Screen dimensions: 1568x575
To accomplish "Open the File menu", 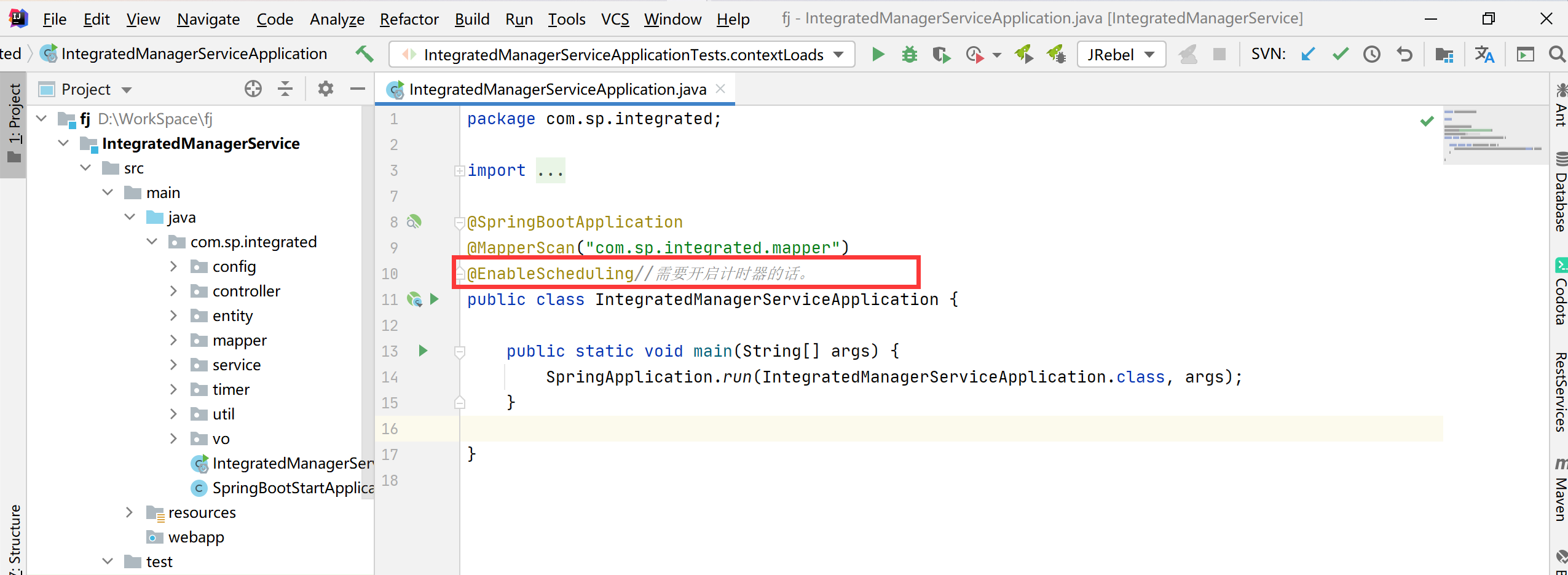I will [55, 19].
